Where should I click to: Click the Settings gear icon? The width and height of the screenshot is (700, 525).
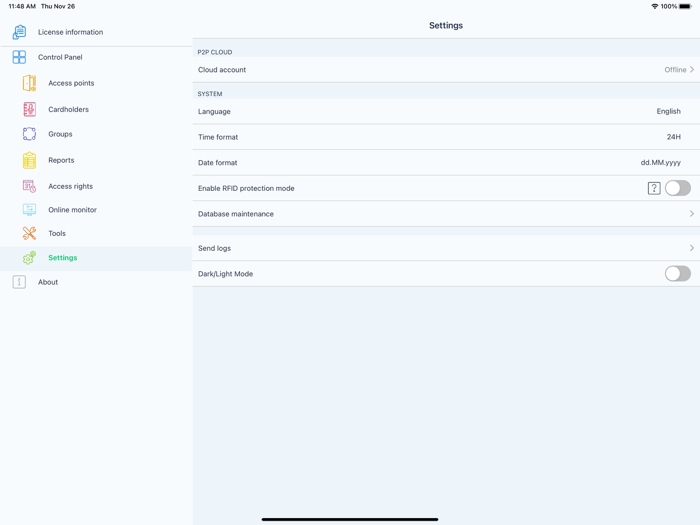[29, 258]
